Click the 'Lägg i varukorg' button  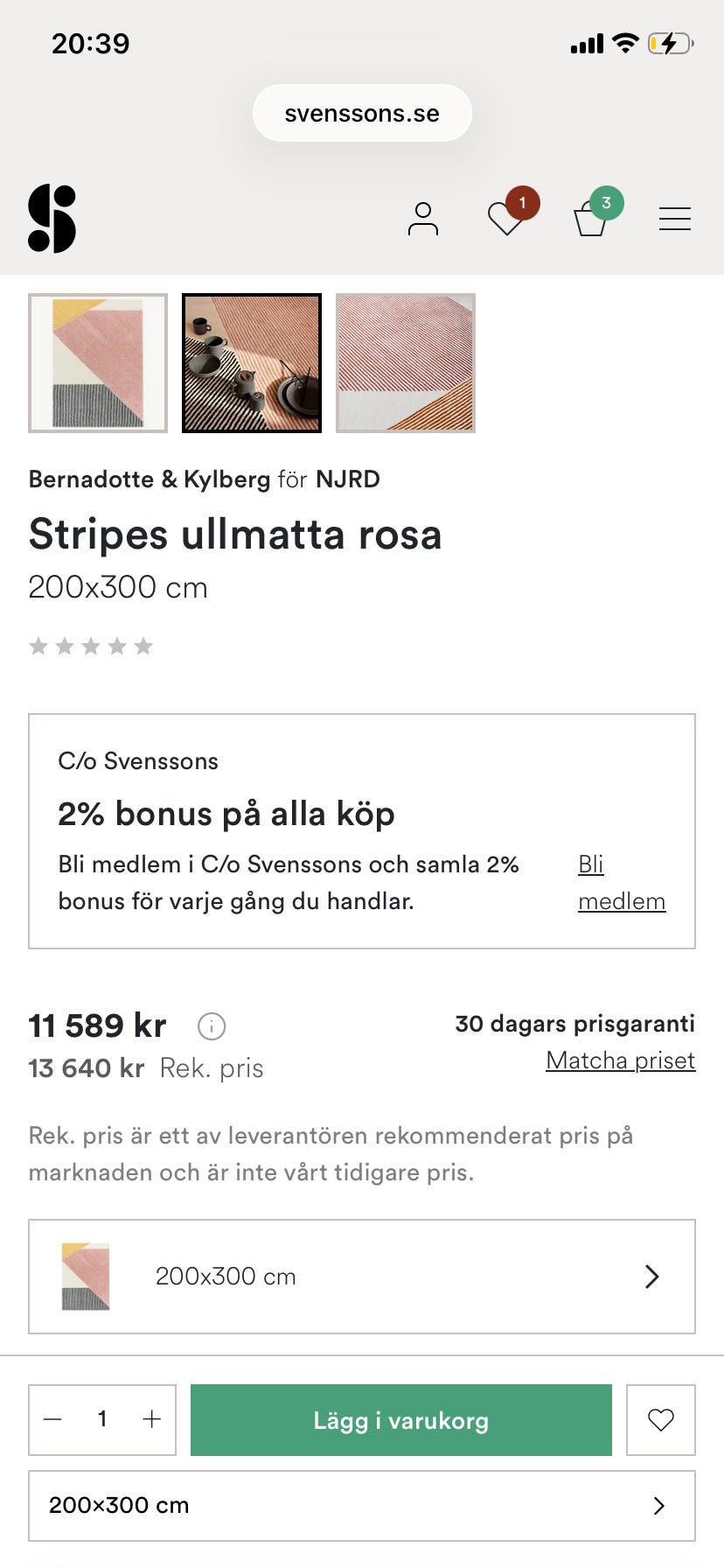point(401,1419)
